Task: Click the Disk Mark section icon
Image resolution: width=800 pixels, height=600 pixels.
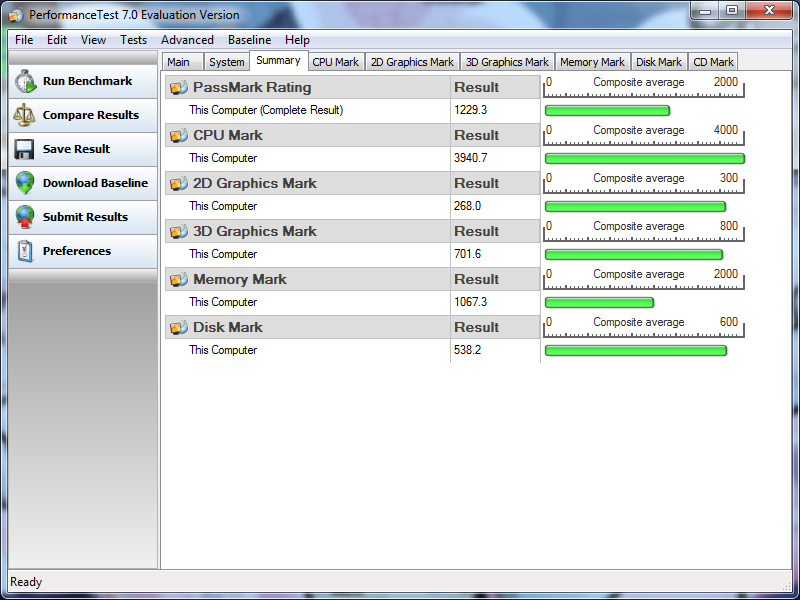Action: 179,327
